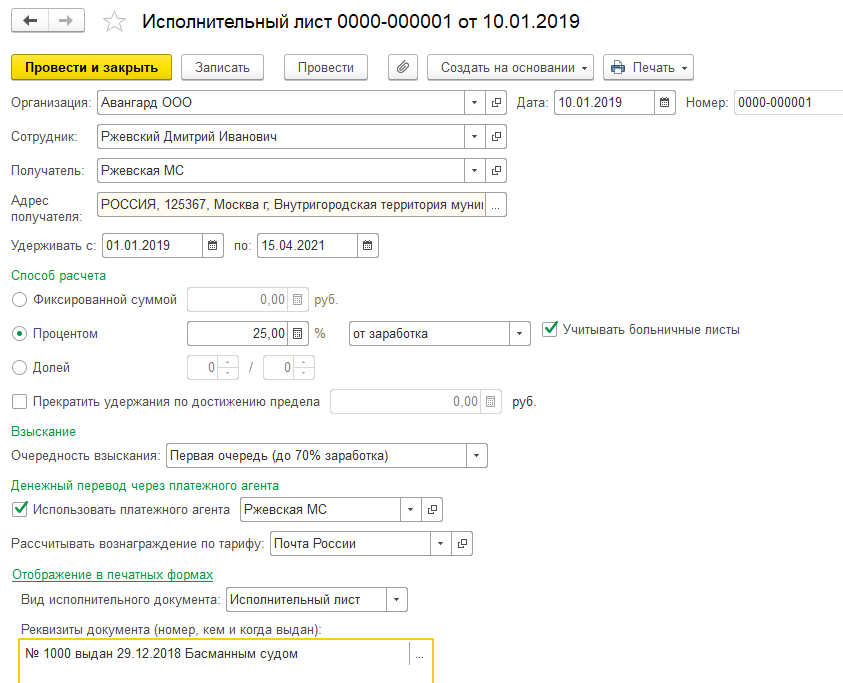
Task: Open ellipsis editor for Реквизиты документа
Action: point(419,656)
